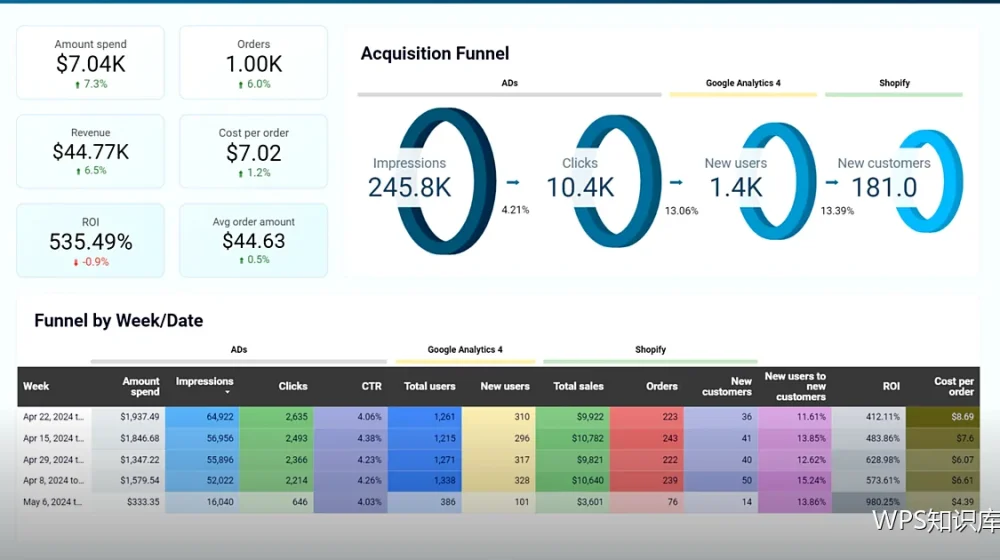This screenshot has height=560, width=1000.
Task: Sort table by New customers header
Action: coord(726,386)
